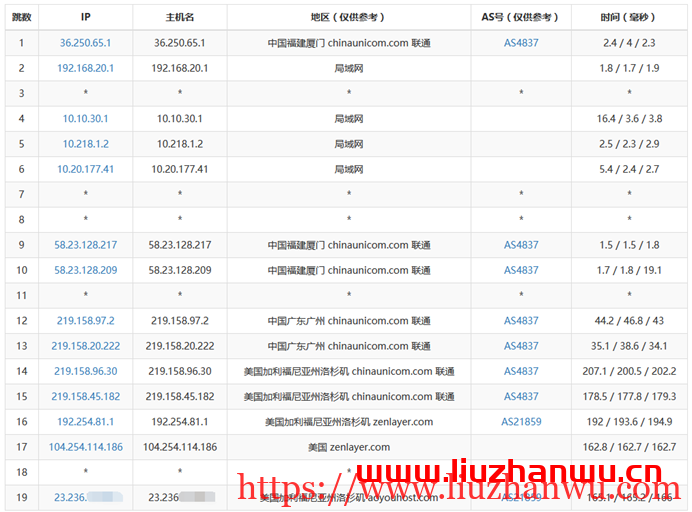
Task: Open AS4837 link in hop 14 row
Action: 521,371
